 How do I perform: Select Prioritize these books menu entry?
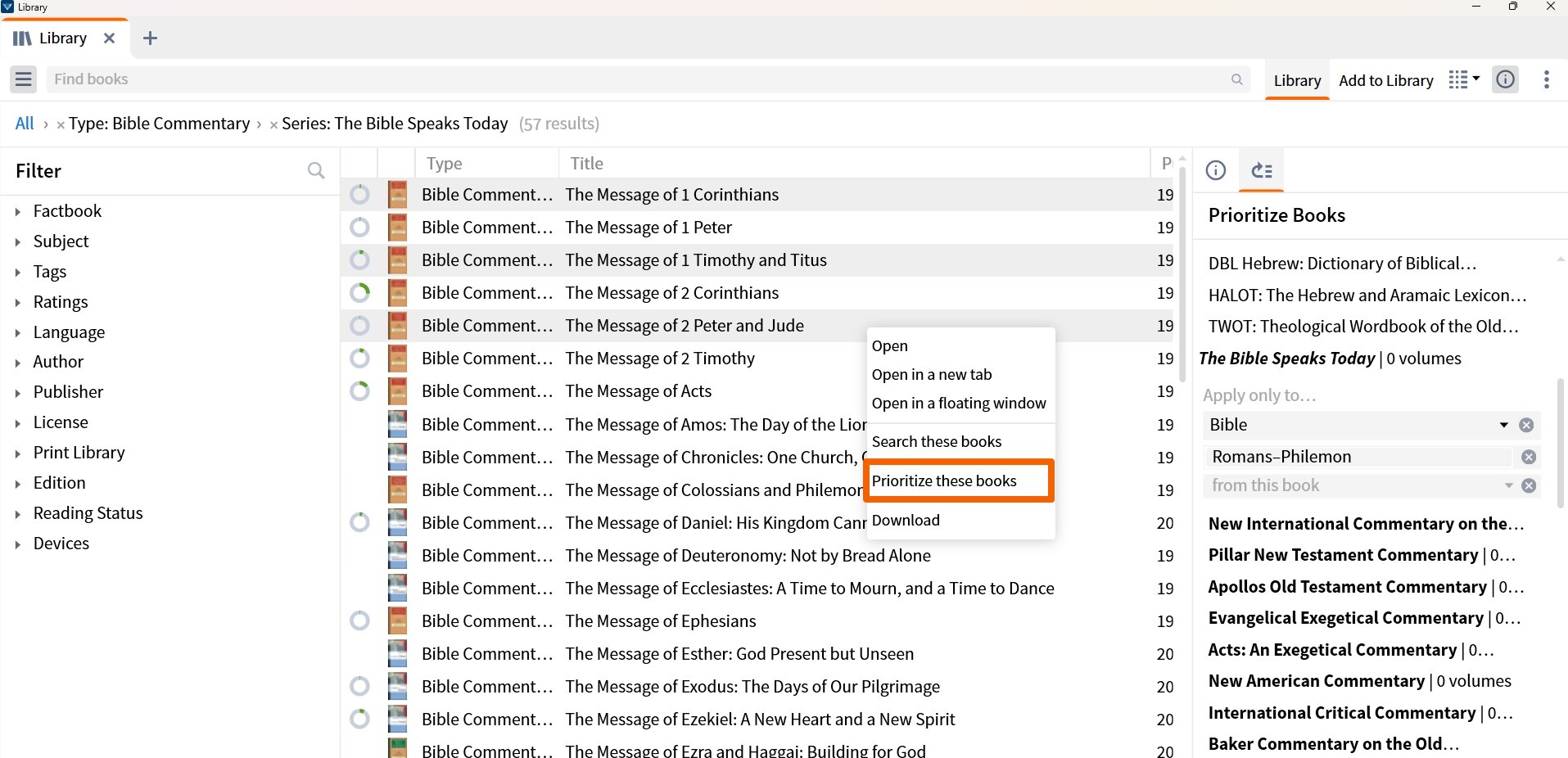pyautogui.click(x=959, y=481)
